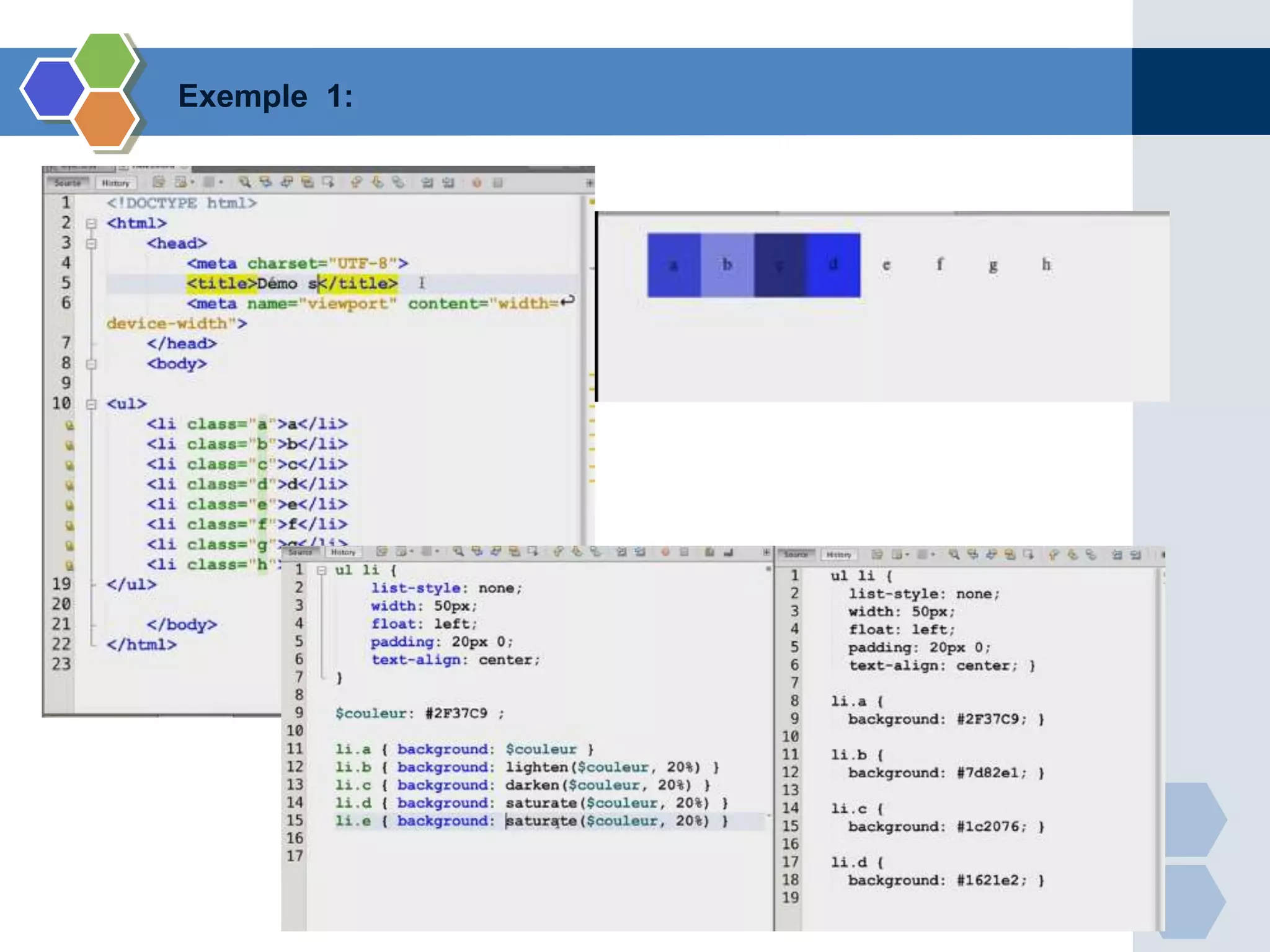The width and height of the screenshot is (1270, 952).
Task: Click the magnifier find icon in SCSS editor toolbar
Action: click(x=458, y=551)
